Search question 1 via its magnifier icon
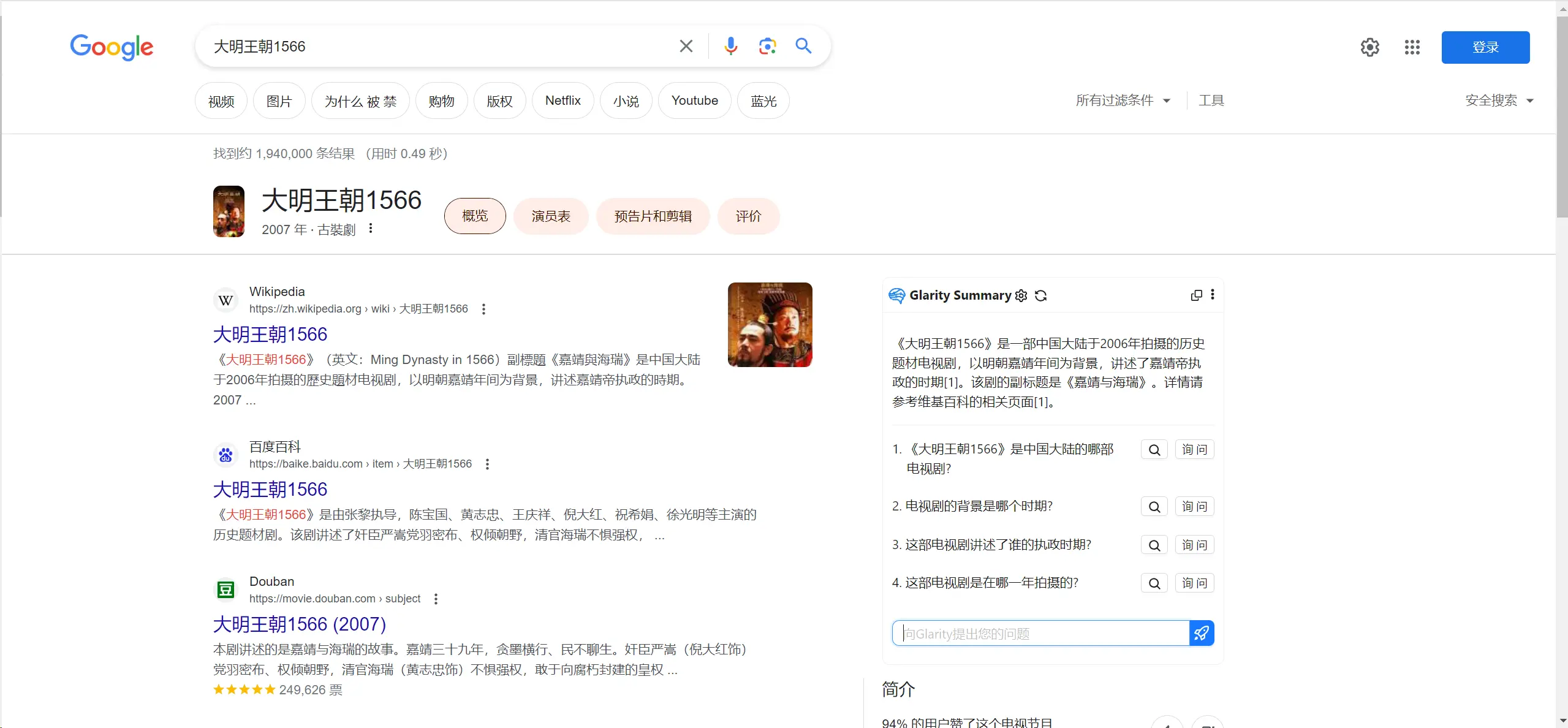The height and width of the screenshot is (728, 1568). [x=1154, y=449]
